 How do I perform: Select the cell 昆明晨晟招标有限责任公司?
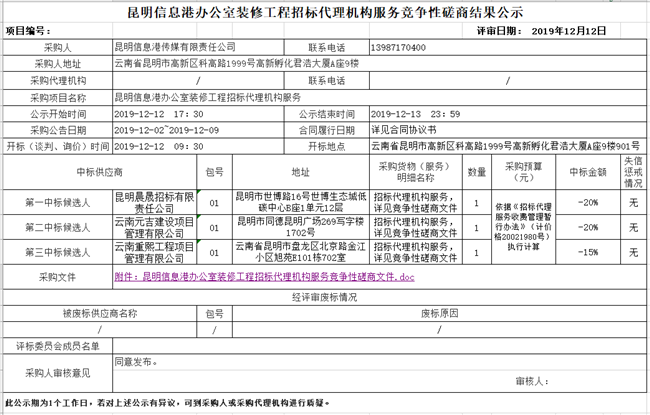click(155, 203)
